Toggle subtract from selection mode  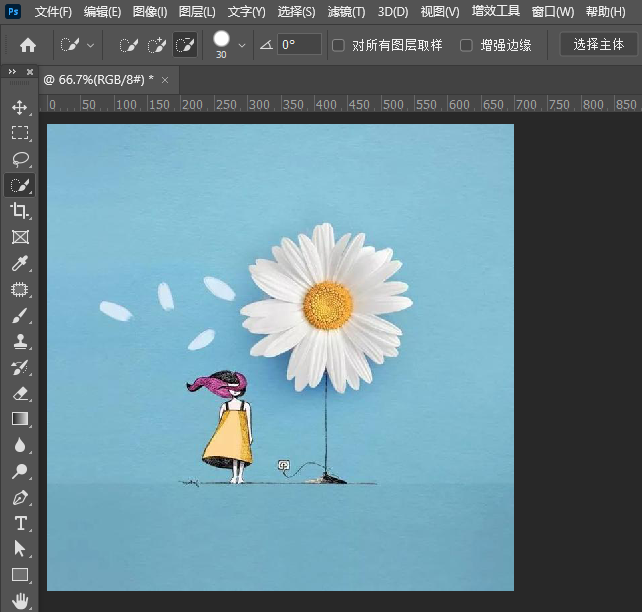point(185,45)
